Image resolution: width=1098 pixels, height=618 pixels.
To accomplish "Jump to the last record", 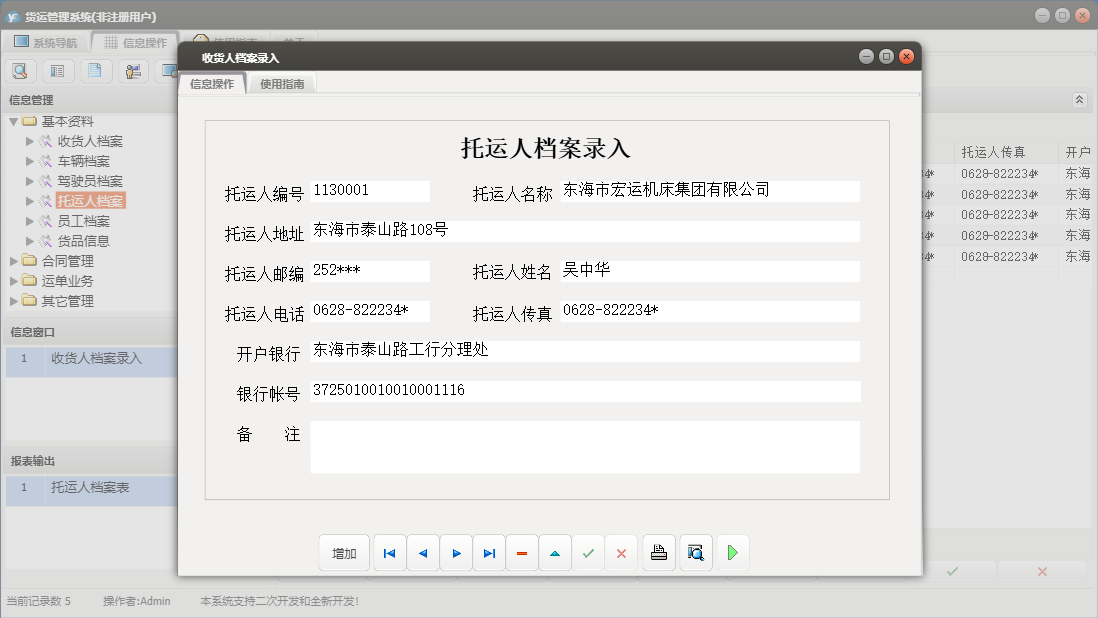I will pyautogui.click(x=489, y=553).
